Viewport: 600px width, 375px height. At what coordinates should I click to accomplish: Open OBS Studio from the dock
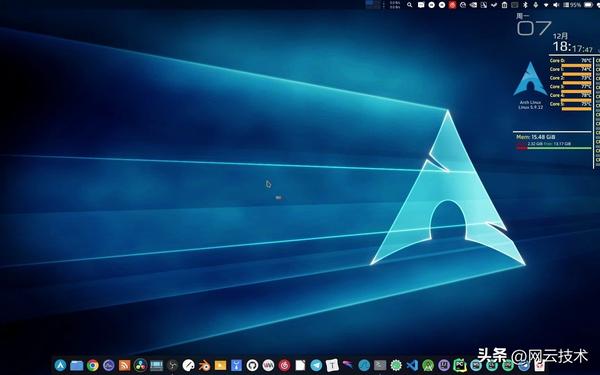173,365
